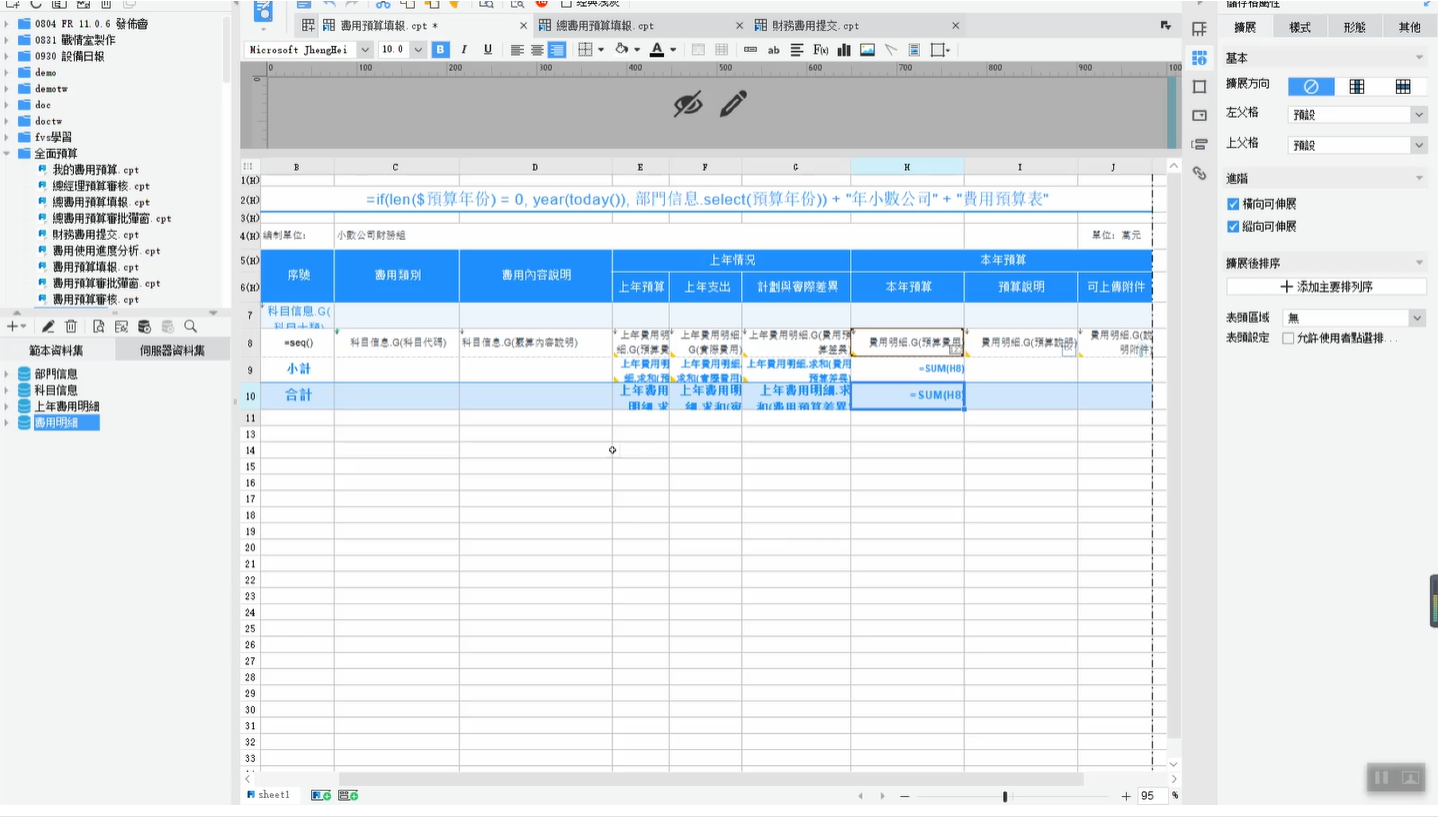Toggle the crossed-out eye visibility icon
Screen dimensions: 1438x817
point(688,103)
